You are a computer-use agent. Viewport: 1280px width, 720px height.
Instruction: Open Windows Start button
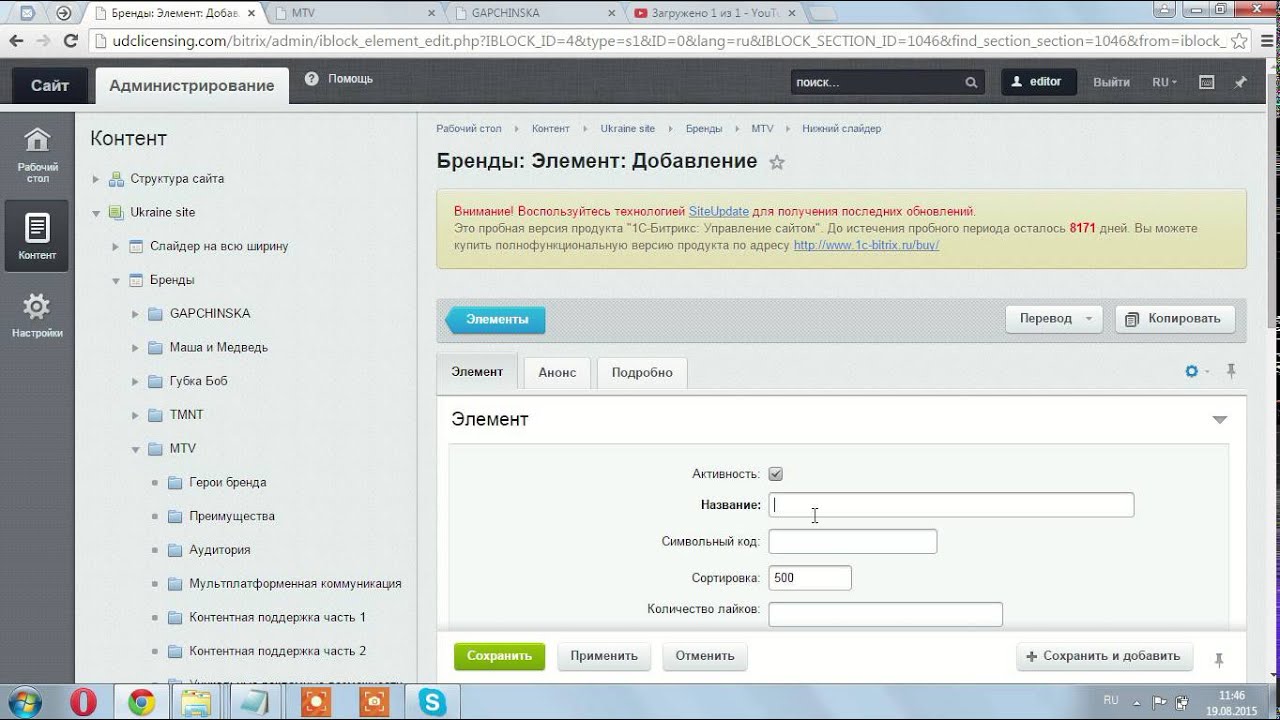[23, 701]
